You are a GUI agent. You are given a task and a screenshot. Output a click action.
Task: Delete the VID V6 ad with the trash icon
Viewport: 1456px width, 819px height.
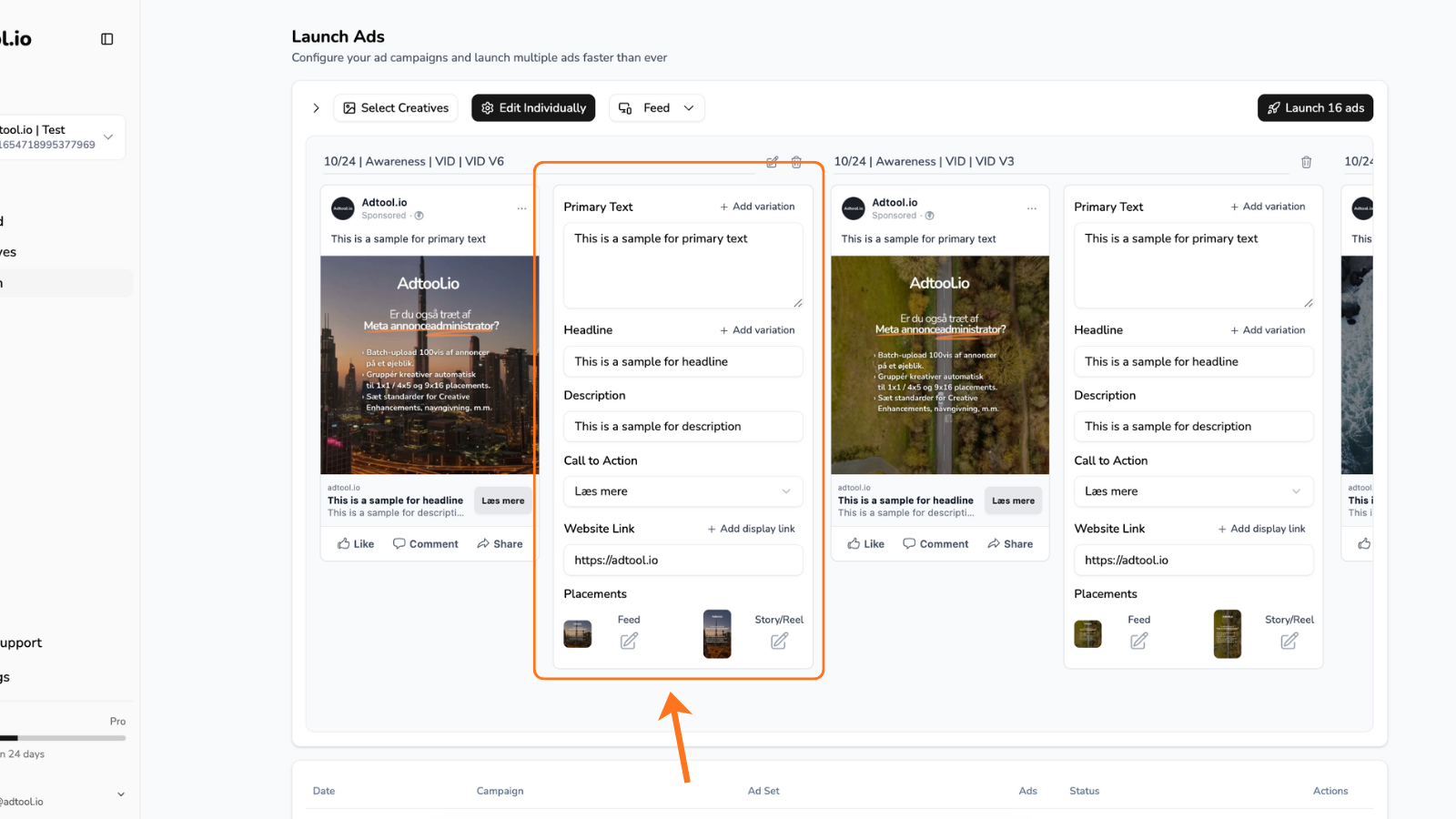pos(796,162)
